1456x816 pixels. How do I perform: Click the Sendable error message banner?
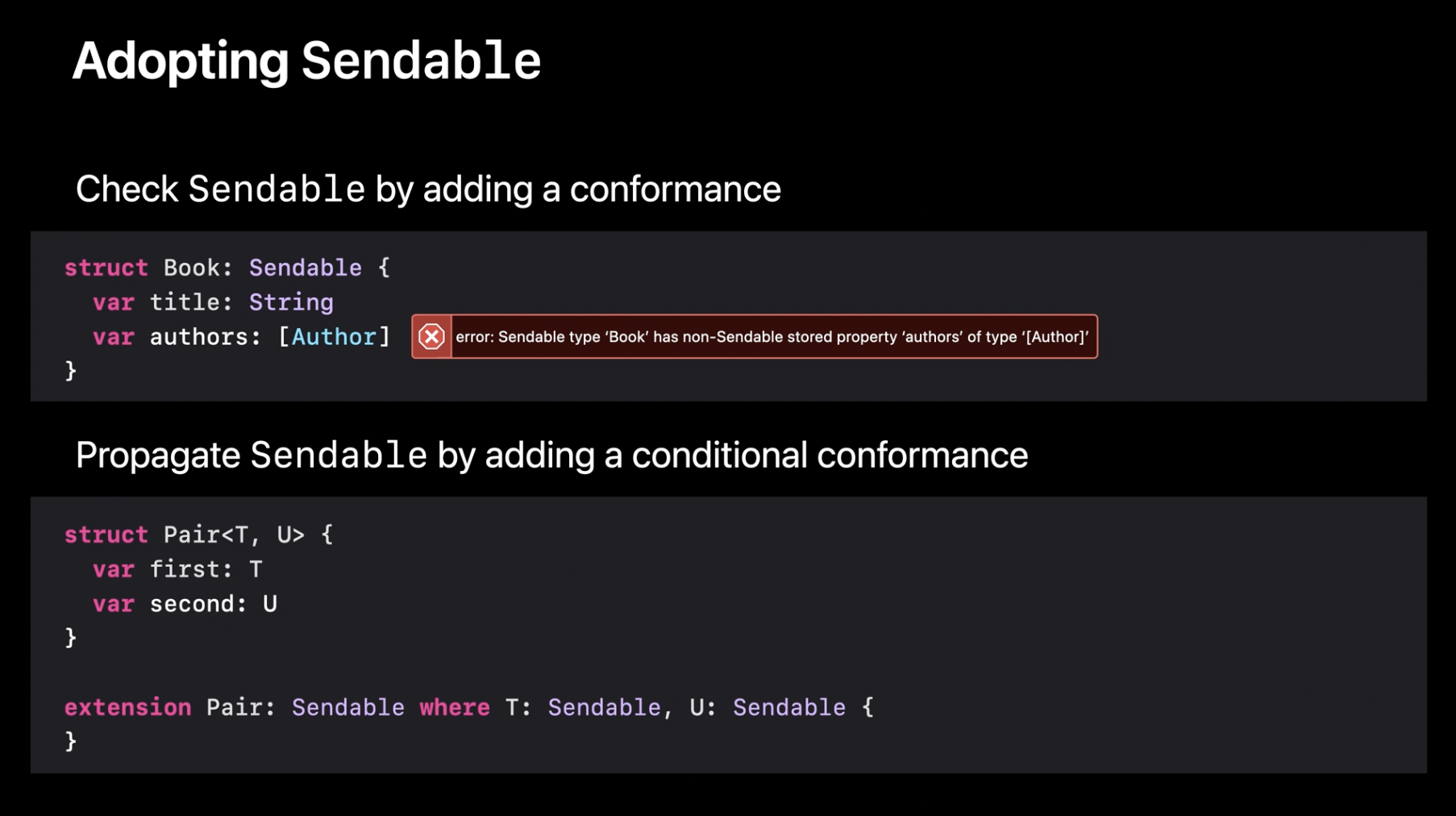pyautogui.click(x=771, y=336)
